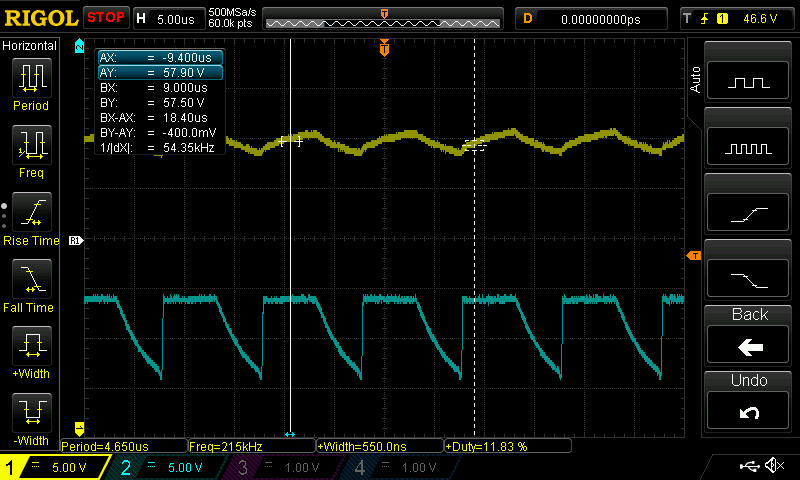Click the Horizontal menu title
This screenshot has width=800, height=480.
(x=29, y=46)
